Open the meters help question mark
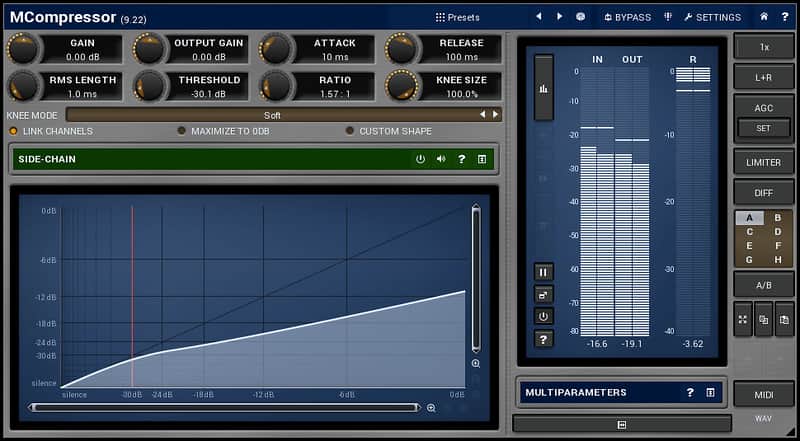This screenshot has width=800, height=441. [543, 339]
